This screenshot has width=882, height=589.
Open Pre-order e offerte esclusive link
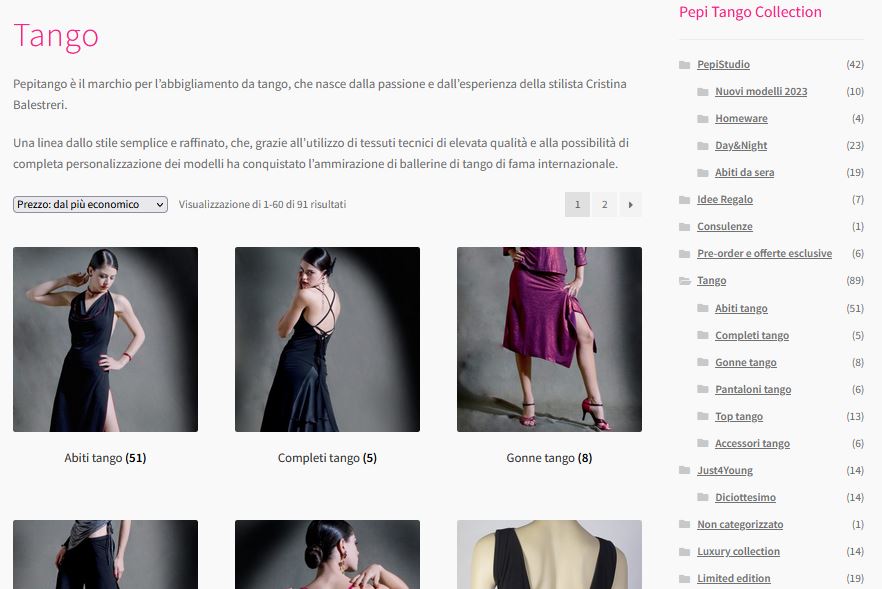764,254
